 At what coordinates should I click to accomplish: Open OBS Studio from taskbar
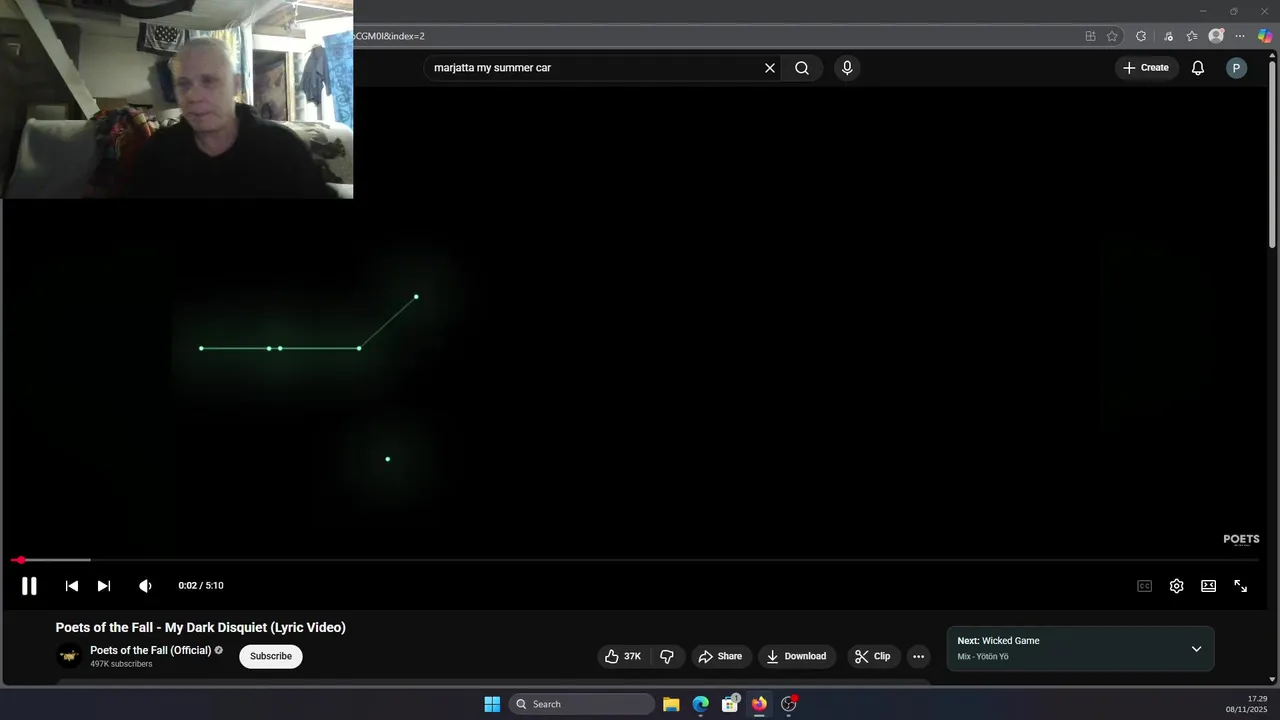click(789, 704)
